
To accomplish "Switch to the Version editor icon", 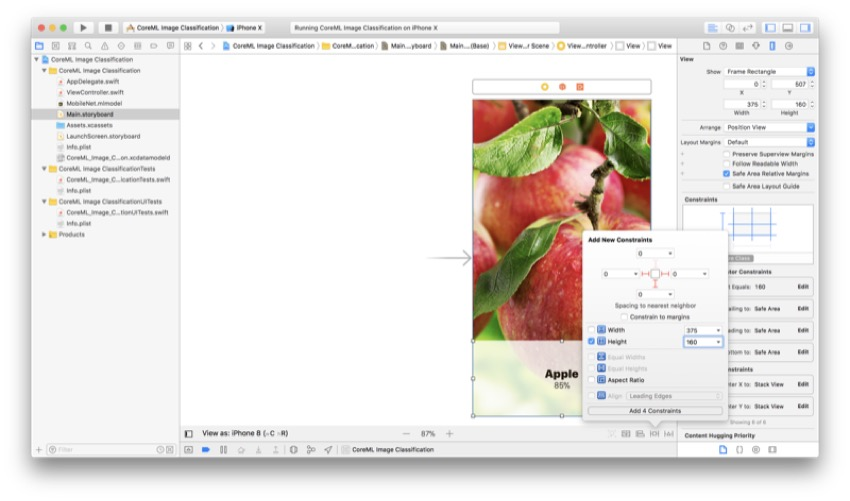I will point(748,28).
